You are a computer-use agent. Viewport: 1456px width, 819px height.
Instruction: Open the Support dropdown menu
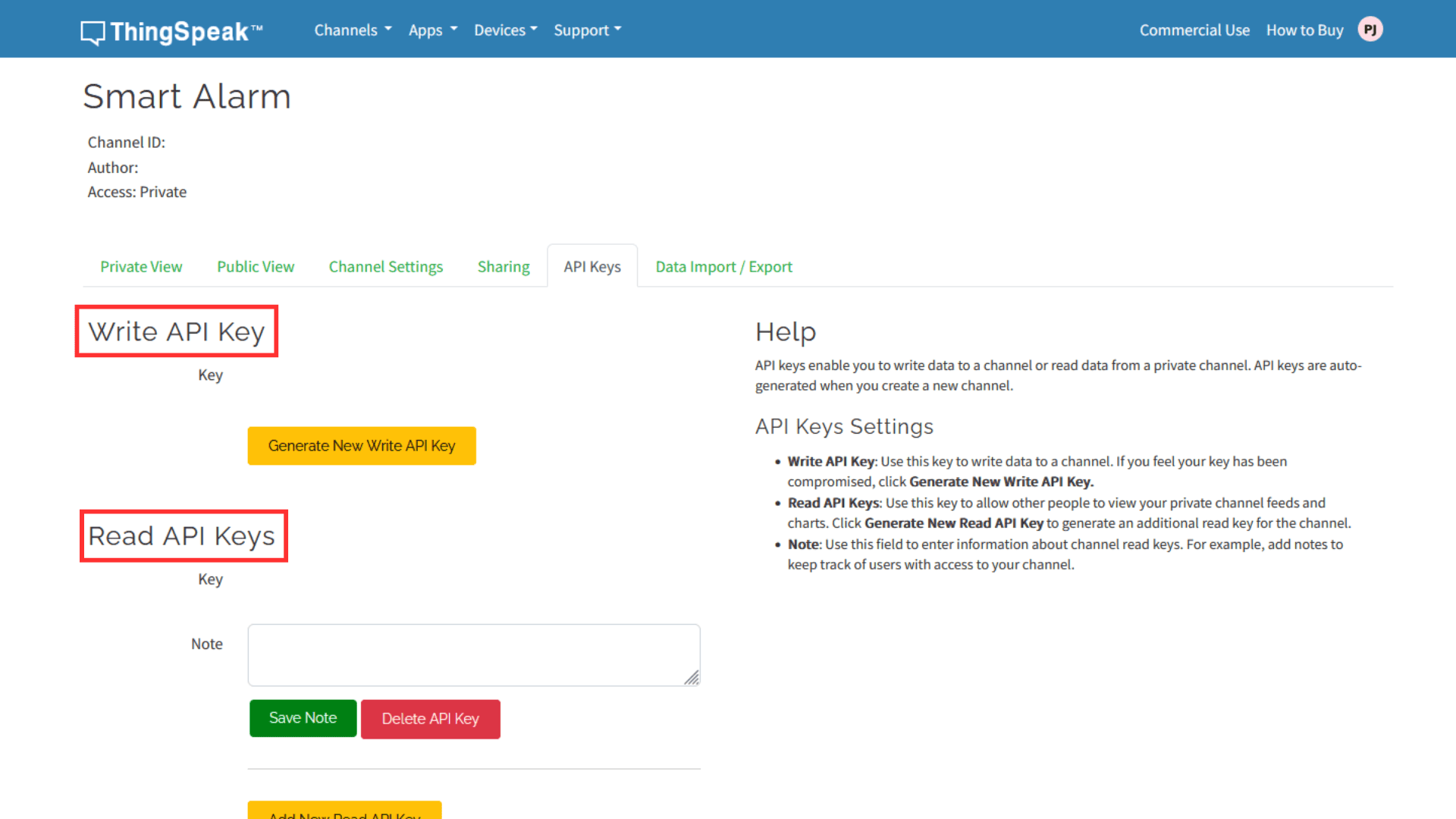tap(588, 30)
